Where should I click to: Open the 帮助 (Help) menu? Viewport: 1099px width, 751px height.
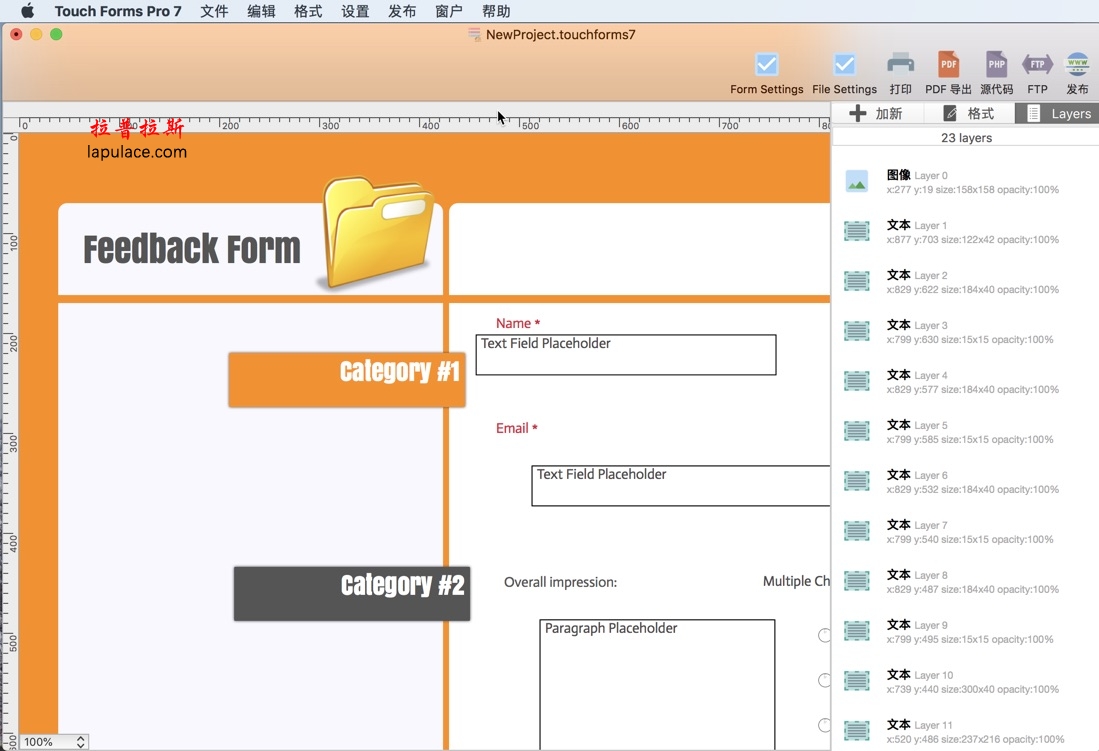coord(496,11)
